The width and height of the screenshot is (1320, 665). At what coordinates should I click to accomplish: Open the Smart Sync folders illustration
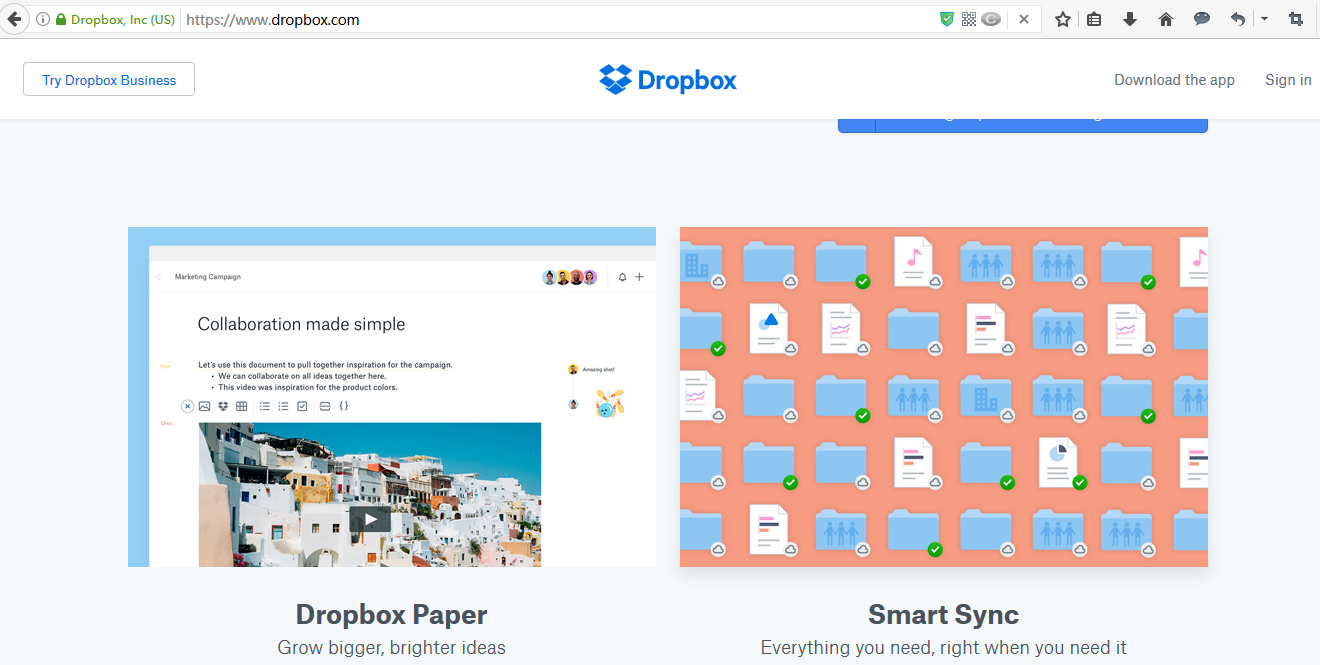(944, 397)
